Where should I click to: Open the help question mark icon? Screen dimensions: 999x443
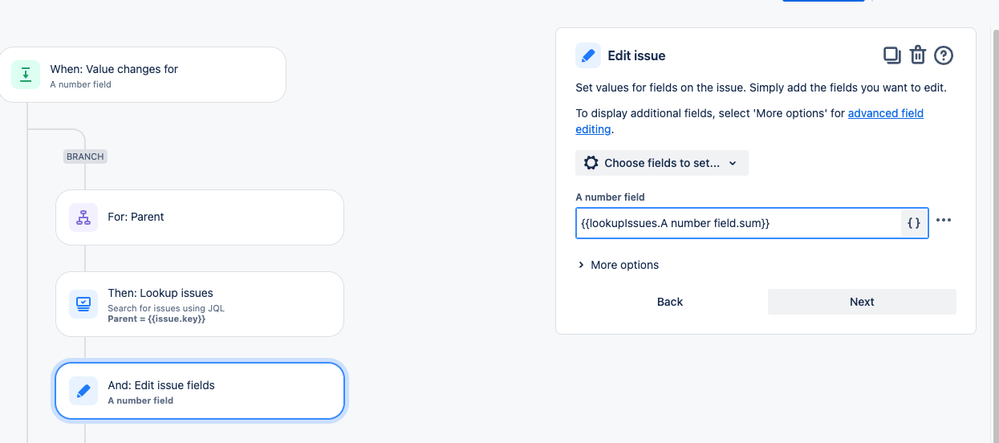[x=944, y=55]
